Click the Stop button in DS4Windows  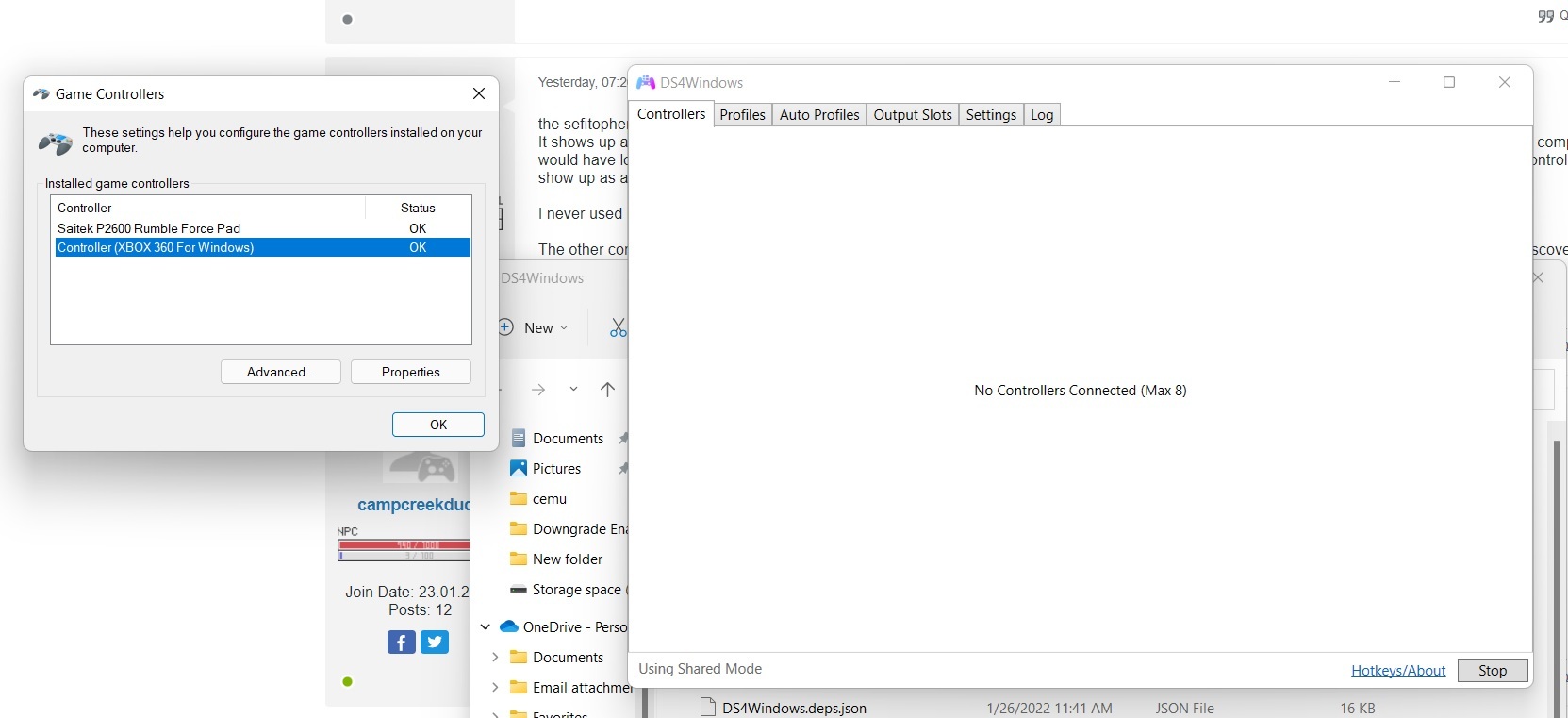point(1492,671)
